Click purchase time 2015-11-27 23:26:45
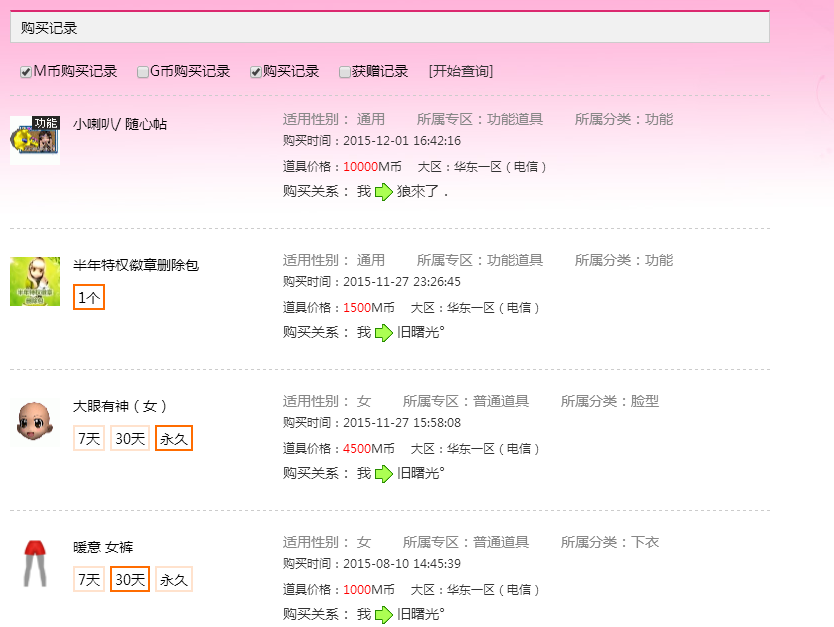Image resolution: width=834 pixels, height=627 pixels. pos(402,282)
